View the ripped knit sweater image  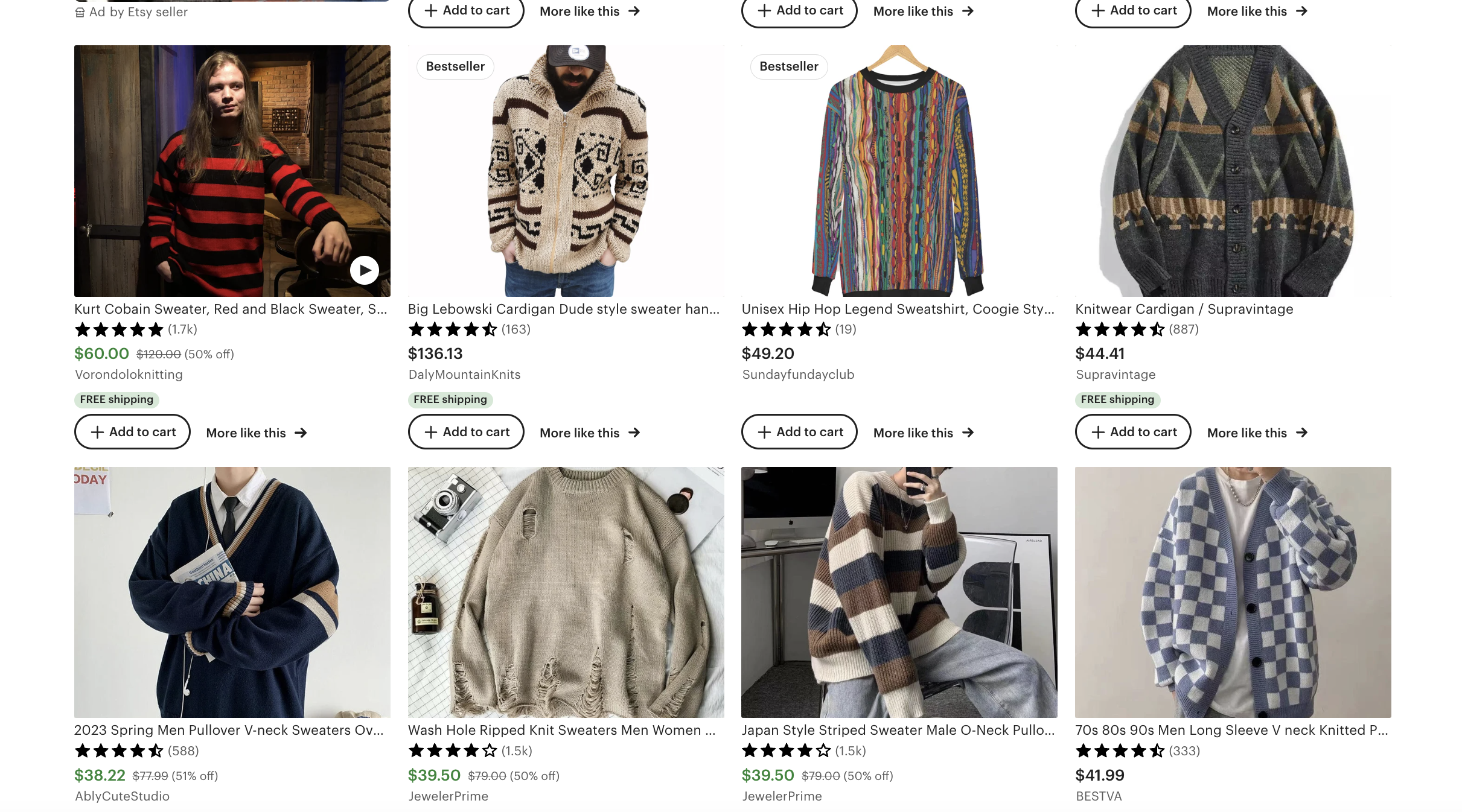point(566,592)
